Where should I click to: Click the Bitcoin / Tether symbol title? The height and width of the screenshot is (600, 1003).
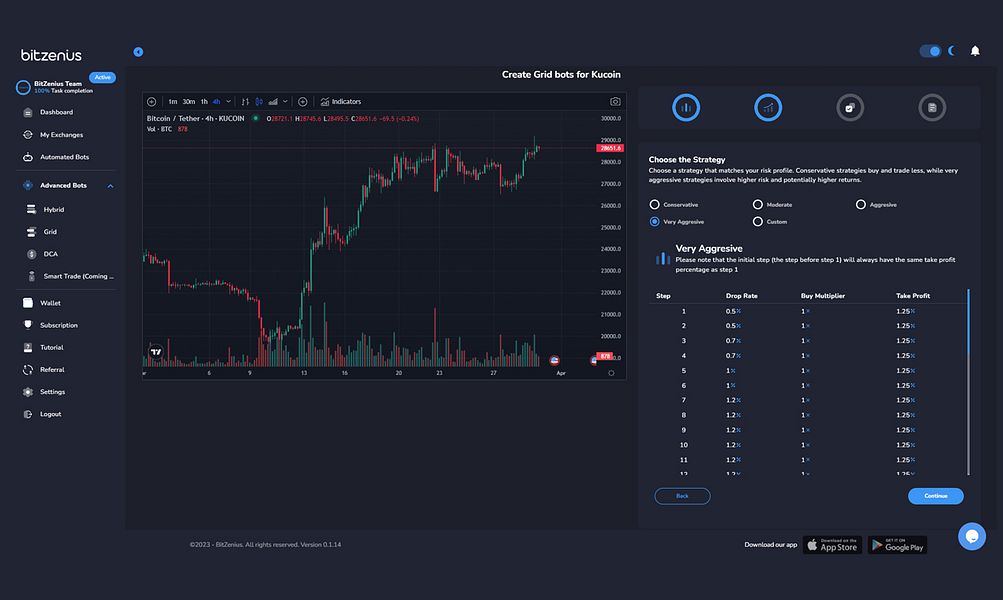[x=195, y=118]
